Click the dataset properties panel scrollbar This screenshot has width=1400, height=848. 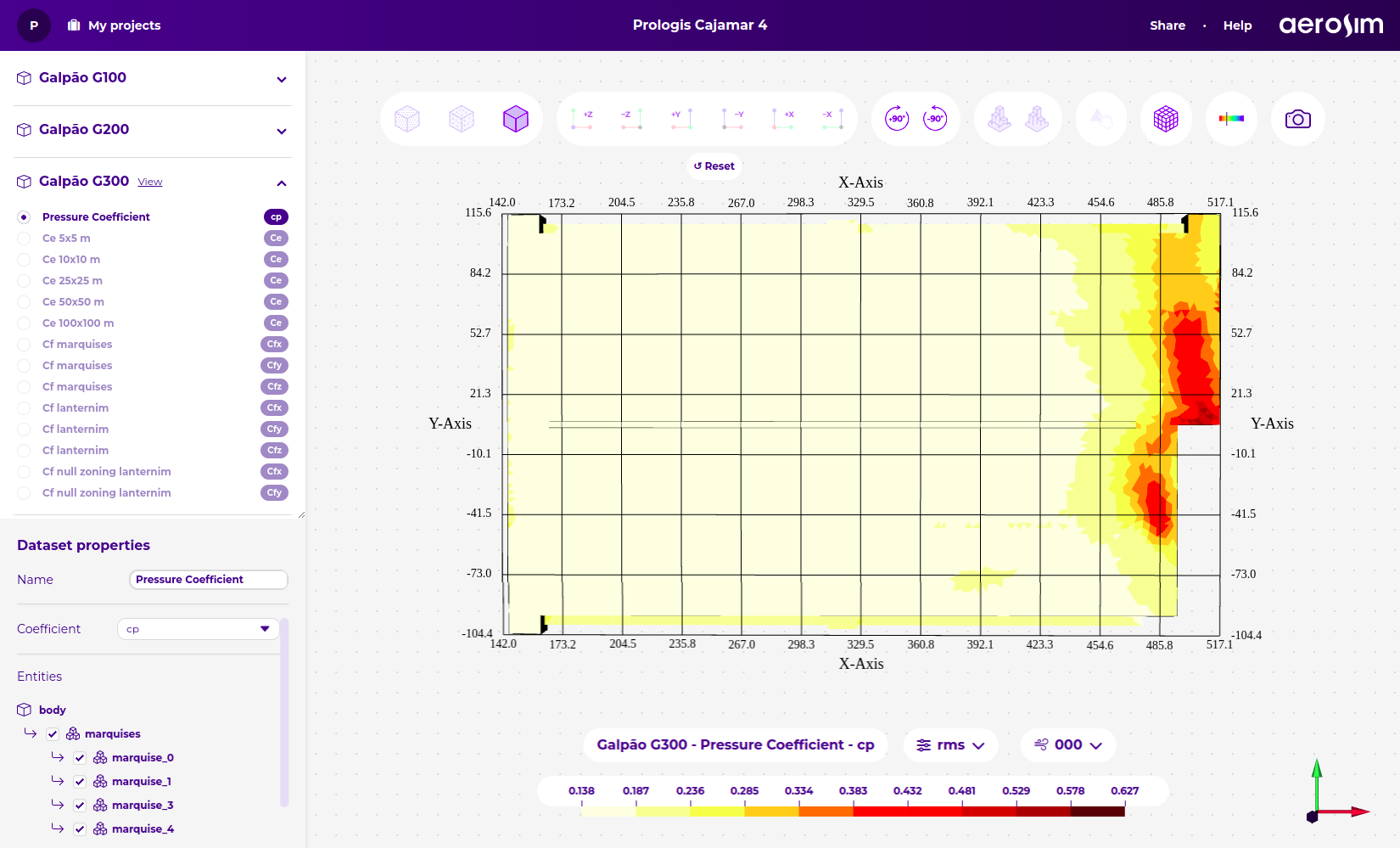click(284, 713)
